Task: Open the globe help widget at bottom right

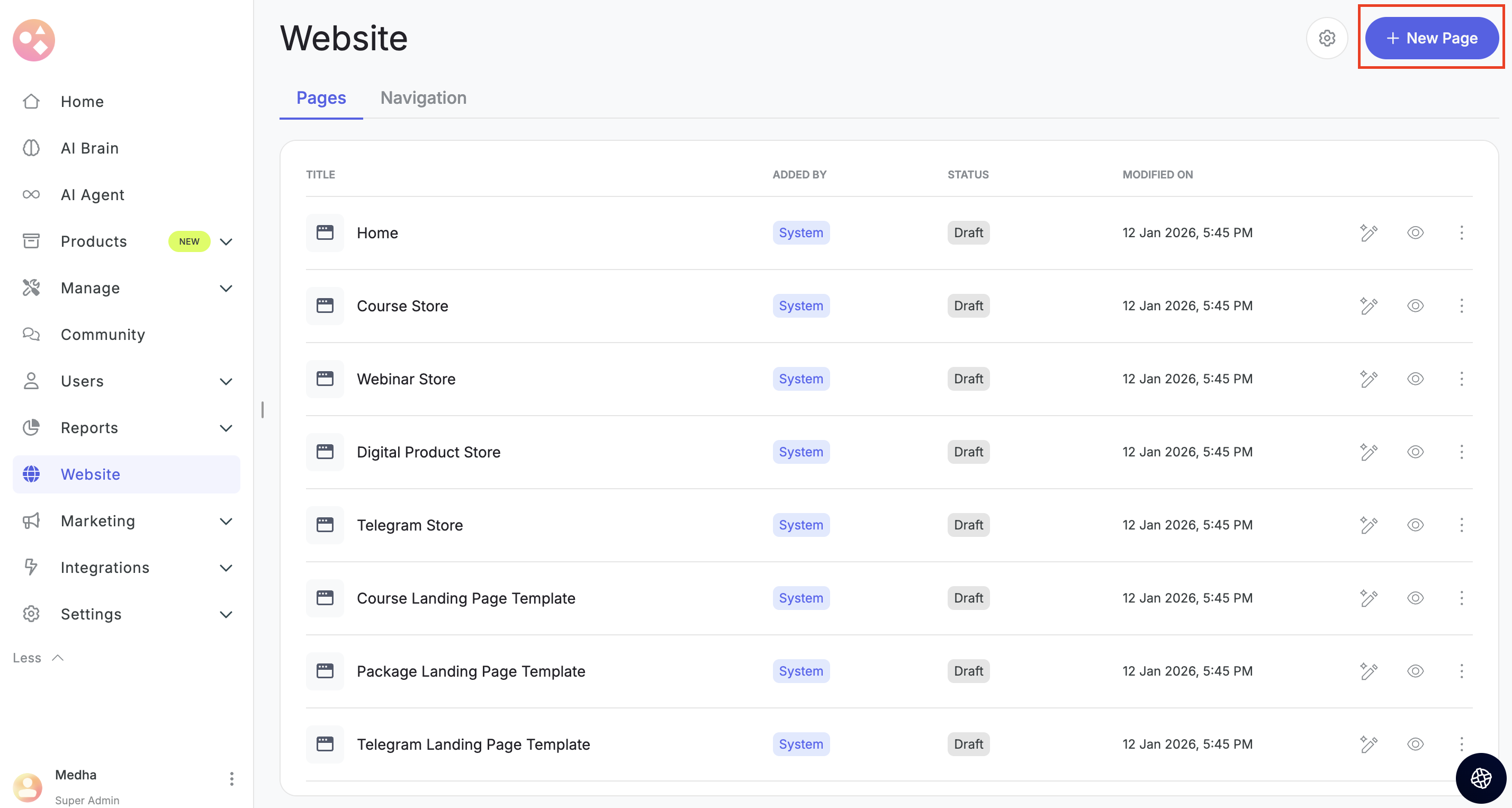Action: coord(1480,777)
